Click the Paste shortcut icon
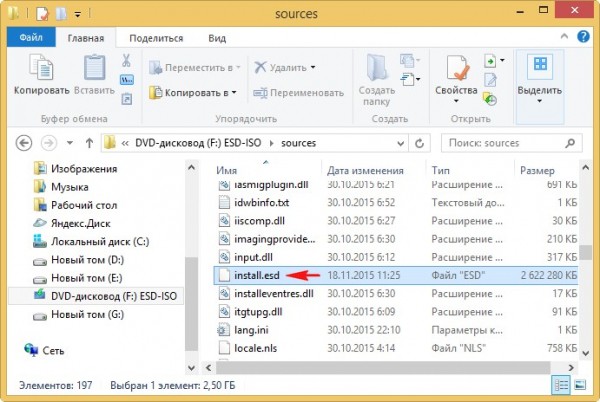This screenshot has width=600, height=402. click(127, 99)
